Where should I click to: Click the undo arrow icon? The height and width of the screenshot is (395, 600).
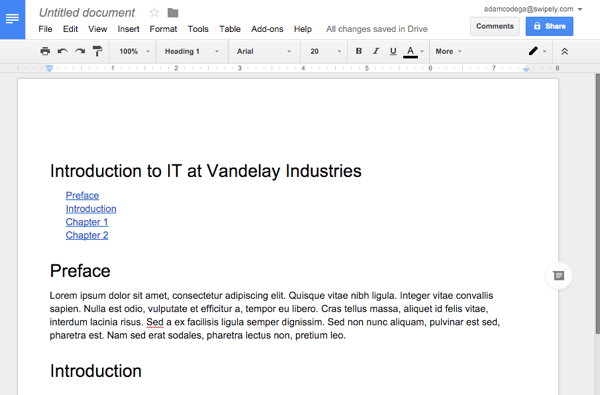tap(63, 51)
